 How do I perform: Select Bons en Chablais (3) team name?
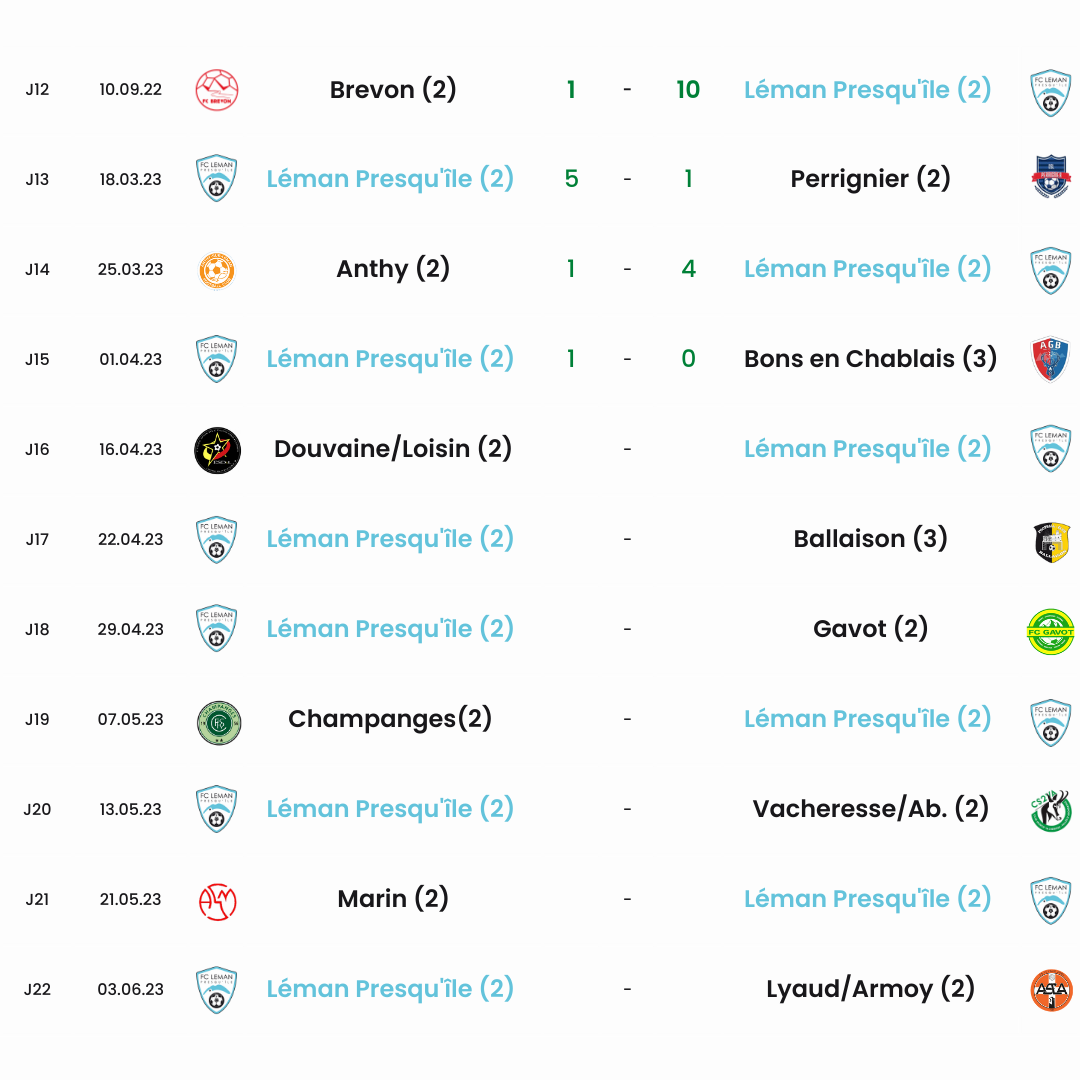coord(870,359)
